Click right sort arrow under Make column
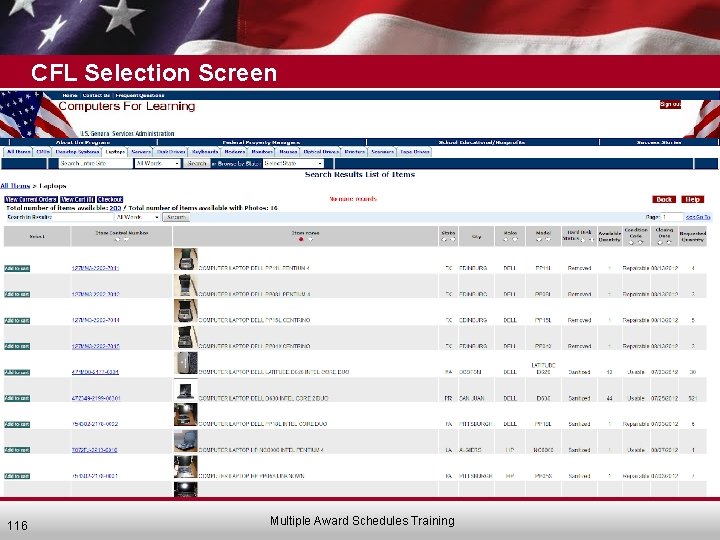This screenshot has height=540, width=720. 515,239
